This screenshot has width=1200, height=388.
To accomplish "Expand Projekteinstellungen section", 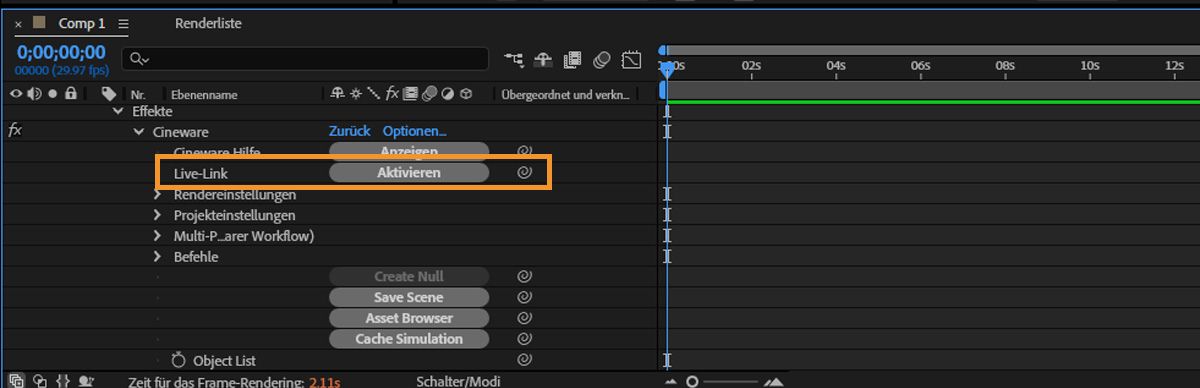I will coord(157,215).
